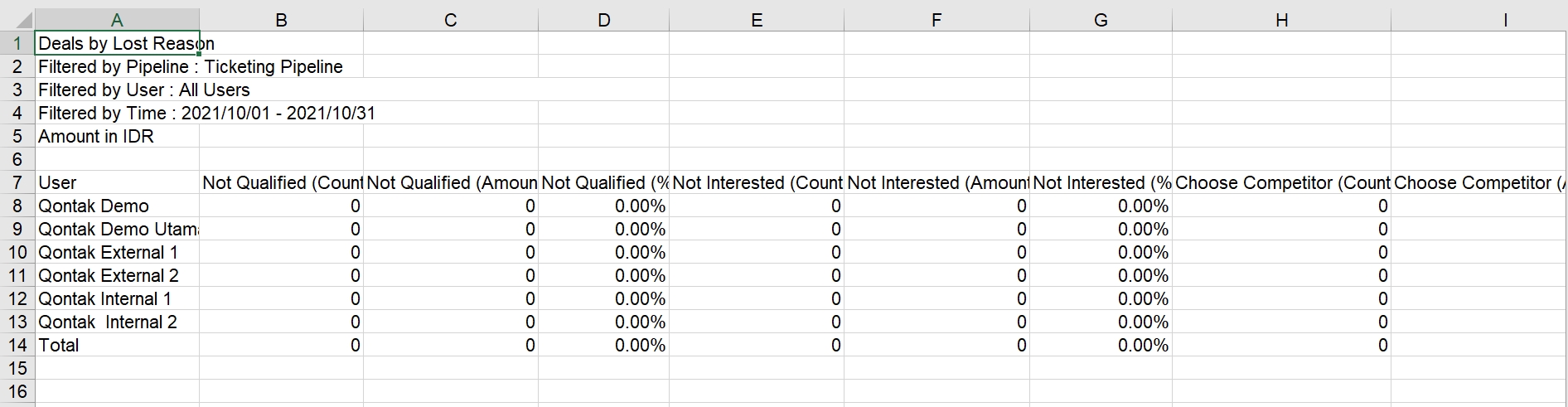Select the 'Filtered by Pipeline' cell
This screenshot has width=1568, height=407.
pos(117,66)
